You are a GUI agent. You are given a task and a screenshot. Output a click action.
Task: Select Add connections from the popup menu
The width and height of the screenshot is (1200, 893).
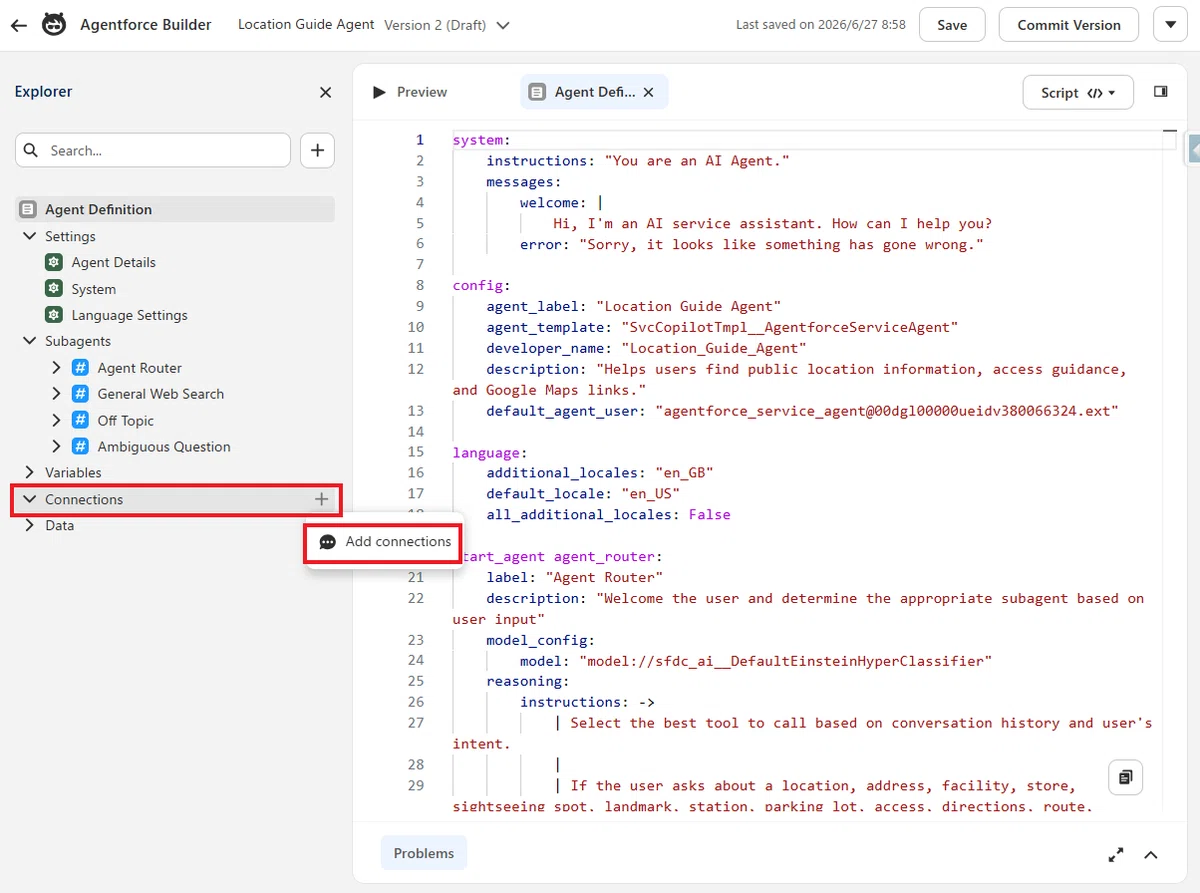tap(384, 542)
